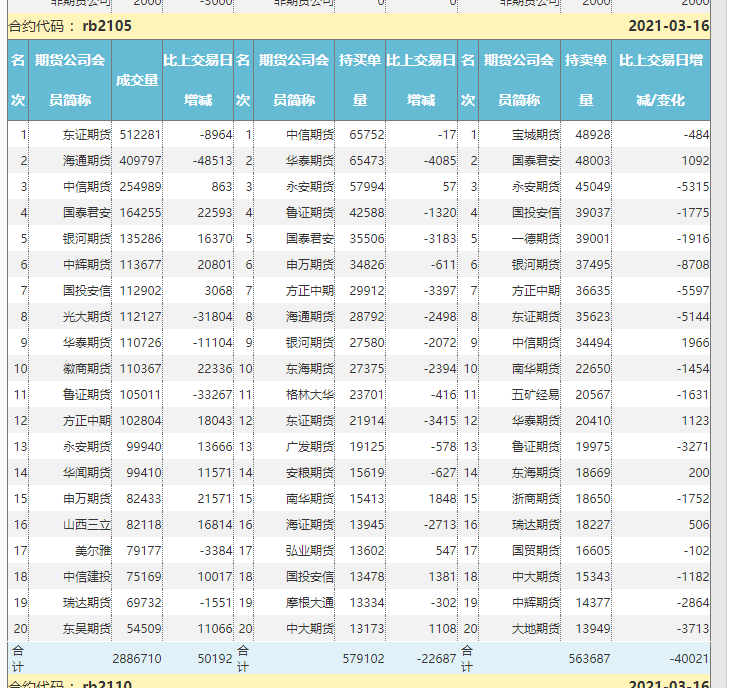
Task: Click the total trading volume 2886710
Action: pyautogui.click(x=135, y=658)
